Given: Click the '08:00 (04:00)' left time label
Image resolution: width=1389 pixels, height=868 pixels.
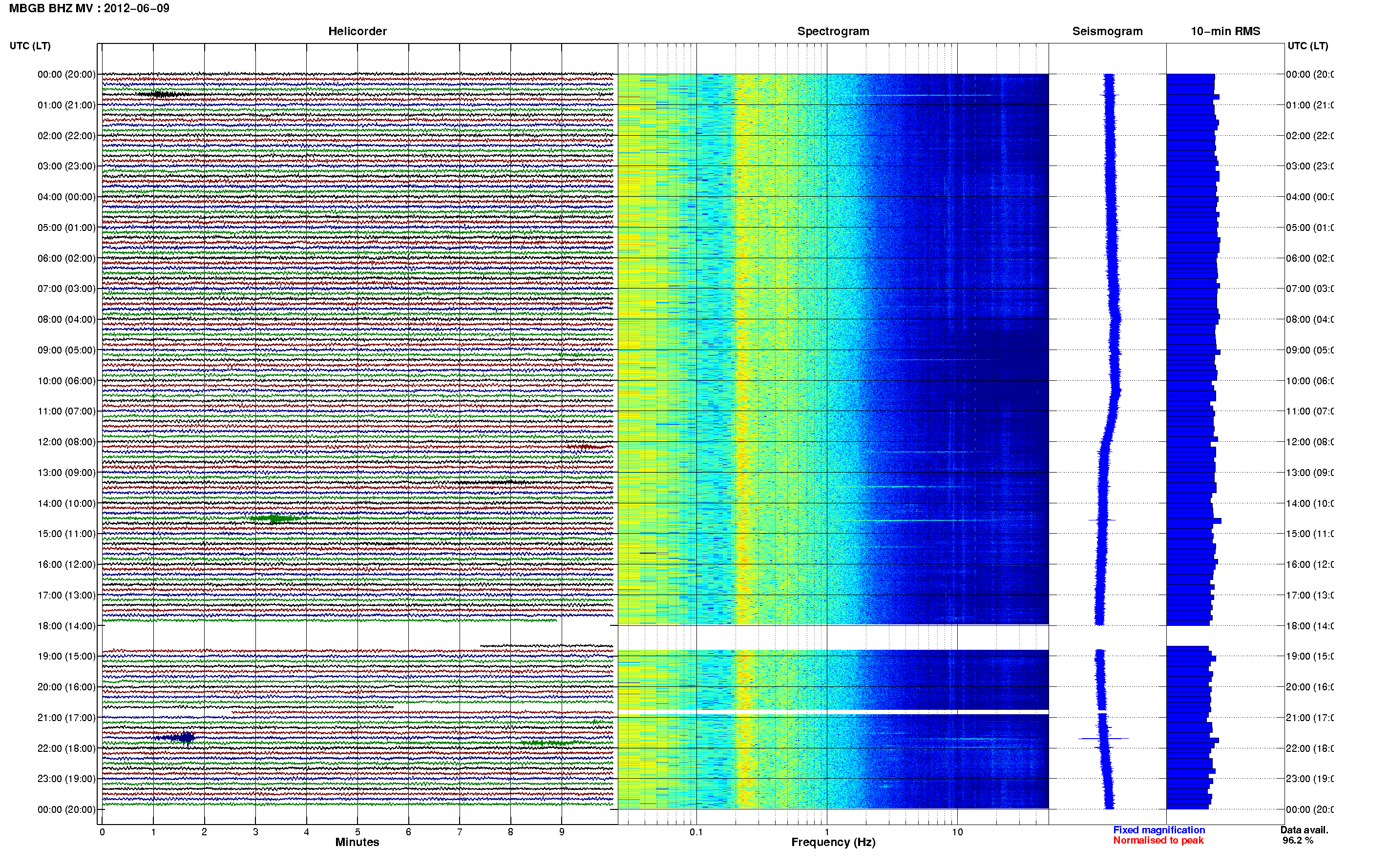Looking at the screenshot, I should click(66, 319).
